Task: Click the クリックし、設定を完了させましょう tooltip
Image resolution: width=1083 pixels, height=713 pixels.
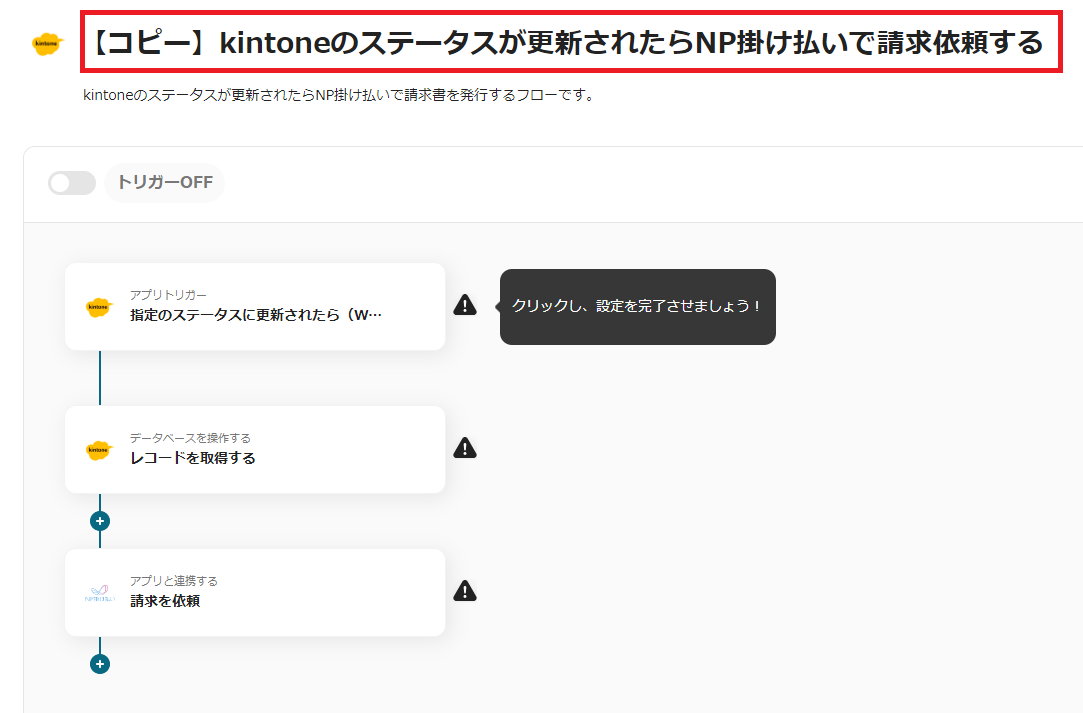Action: (638, 306)
